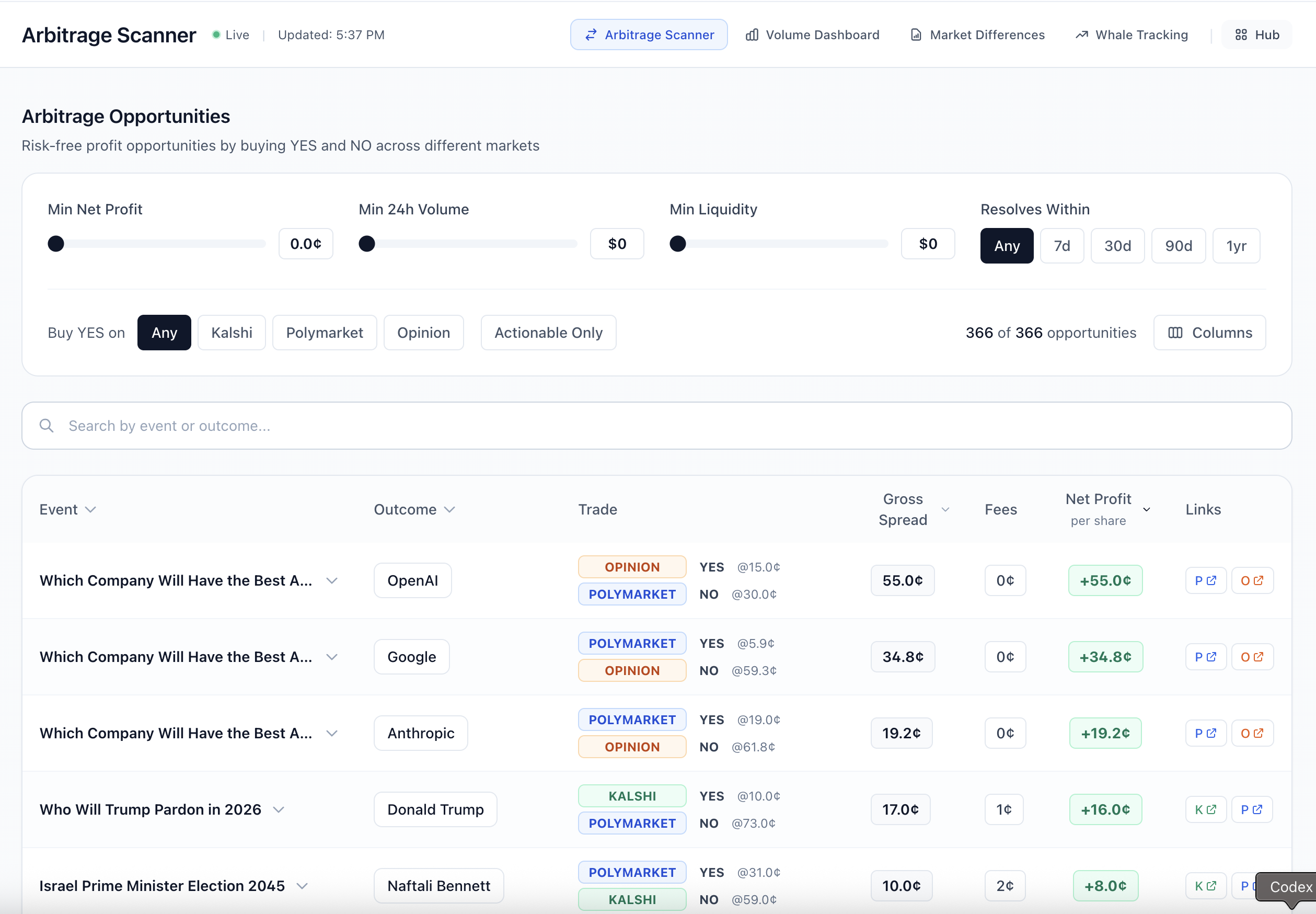Screen dimensions: 1316x914
Task: Set Resolves Within to 30d
Action: [1117, 245]
